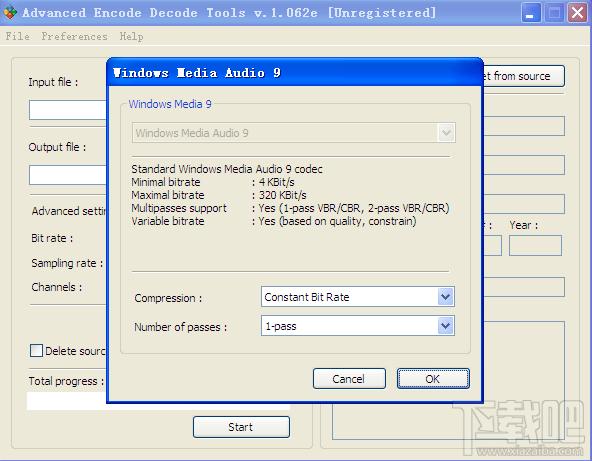This screenshot has height=461, width=592.
Task: Click the 'Multipasses support' label
Action: point(179,208)
